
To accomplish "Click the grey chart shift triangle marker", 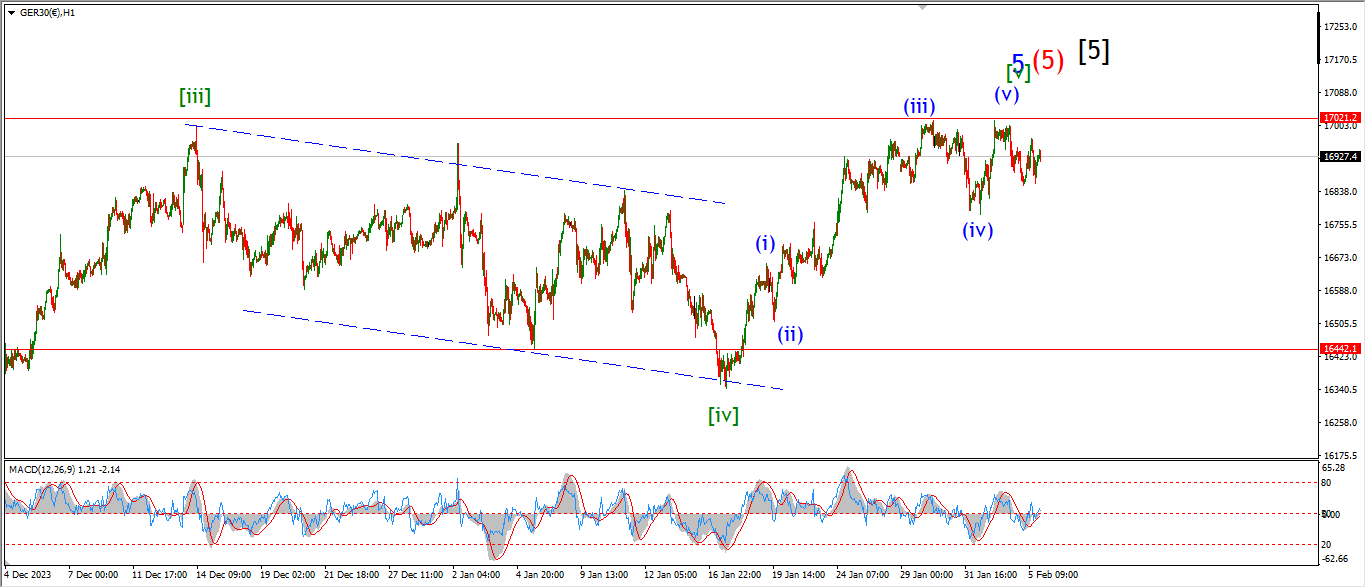I will (923, 7).
